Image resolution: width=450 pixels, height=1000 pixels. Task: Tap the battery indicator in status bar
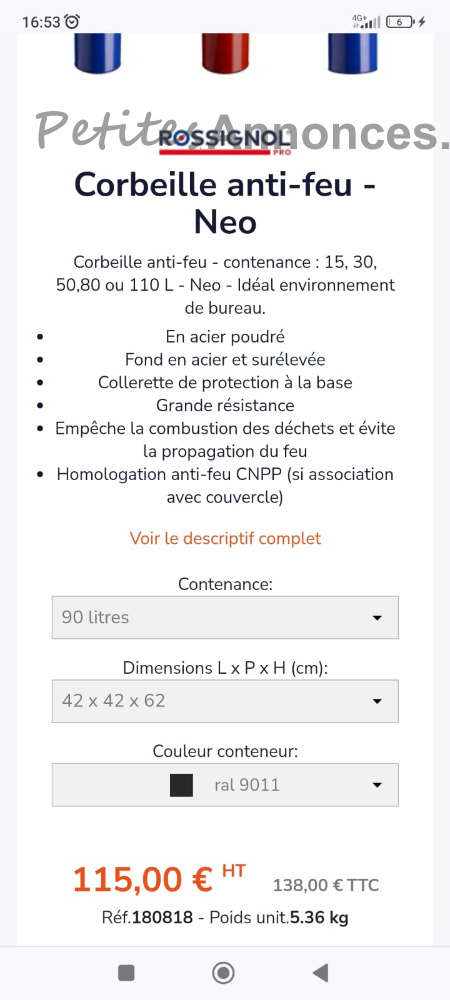click(x=400, y=22)
